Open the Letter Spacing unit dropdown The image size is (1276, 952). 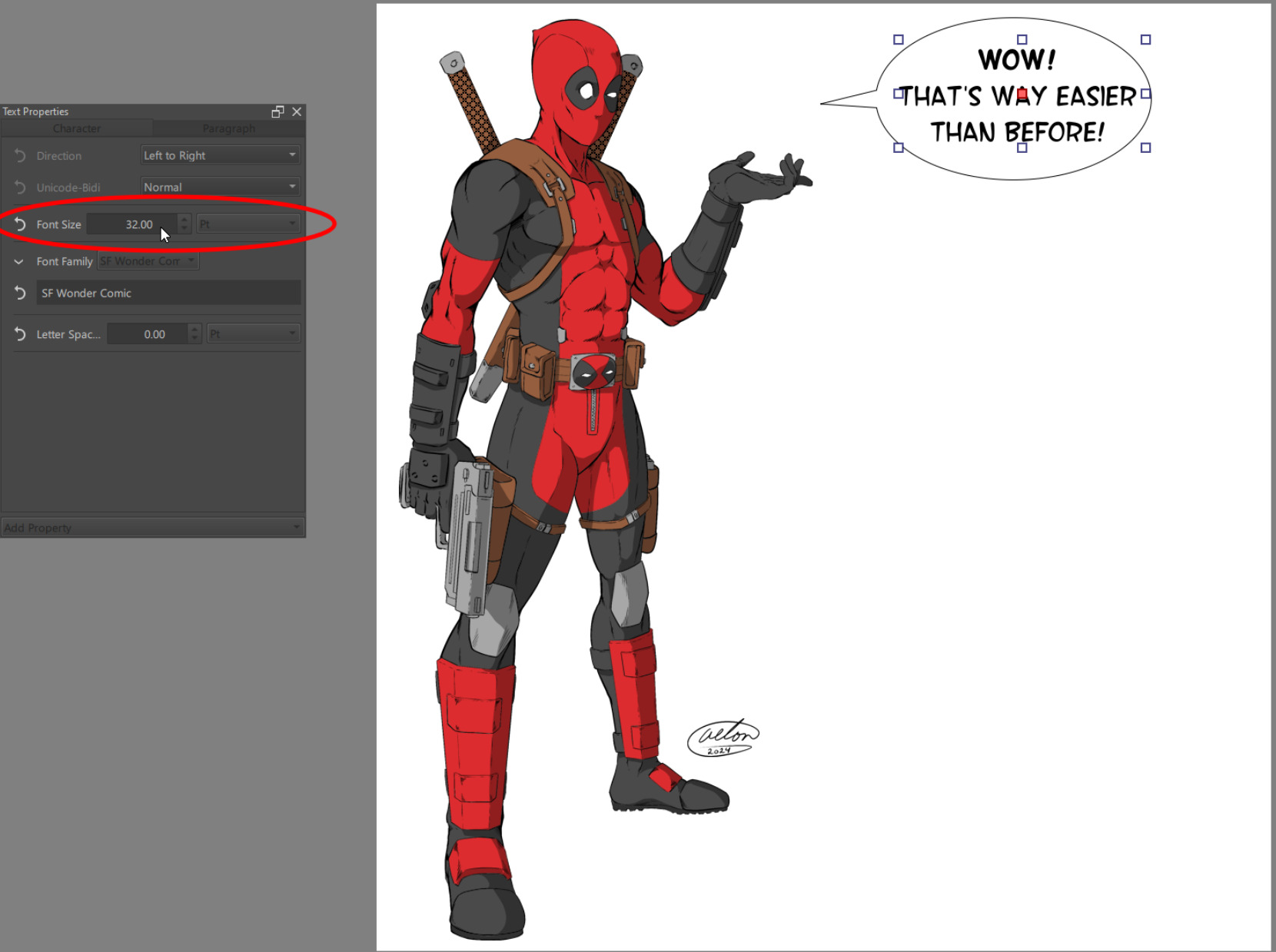point(253,334)
